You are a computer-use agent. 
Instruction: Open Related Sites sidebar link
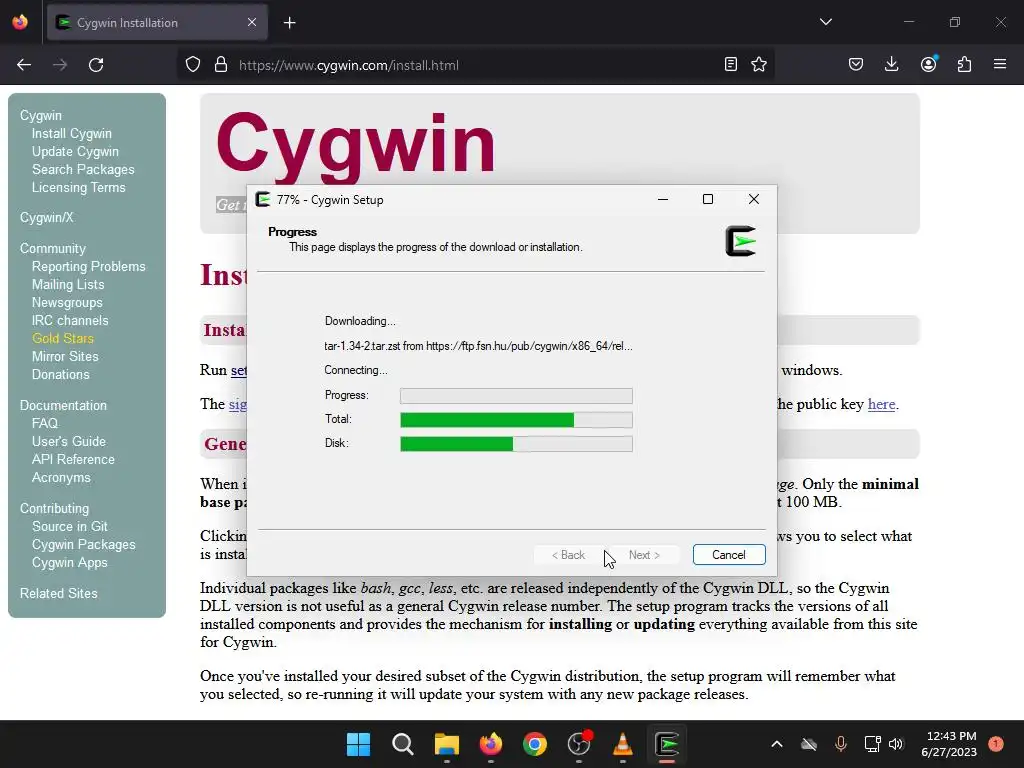pyautogui.click(x=59, y=593)
